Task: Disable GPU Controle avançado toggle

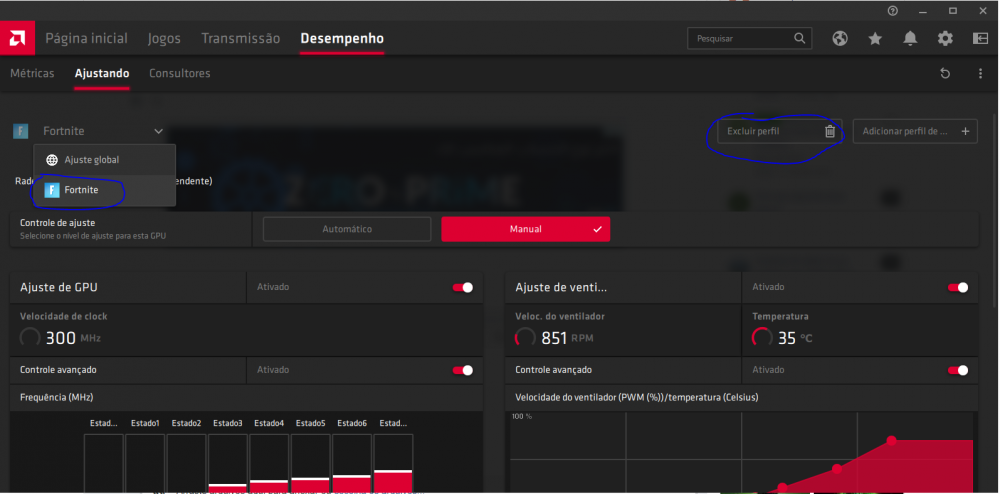Action: [x=462, y=370]
